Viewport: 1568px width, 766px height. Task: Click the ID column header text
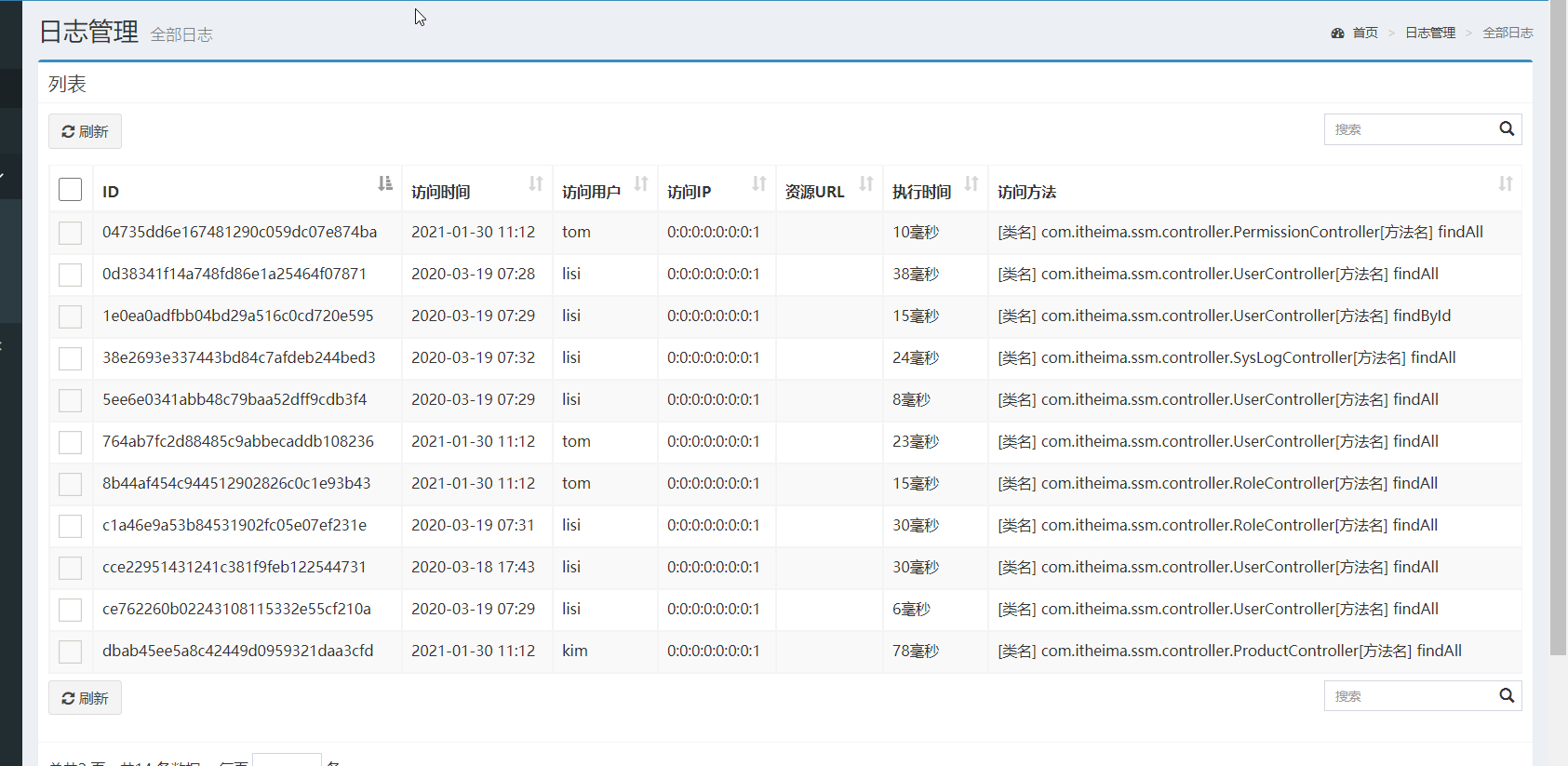pos(111,192)
